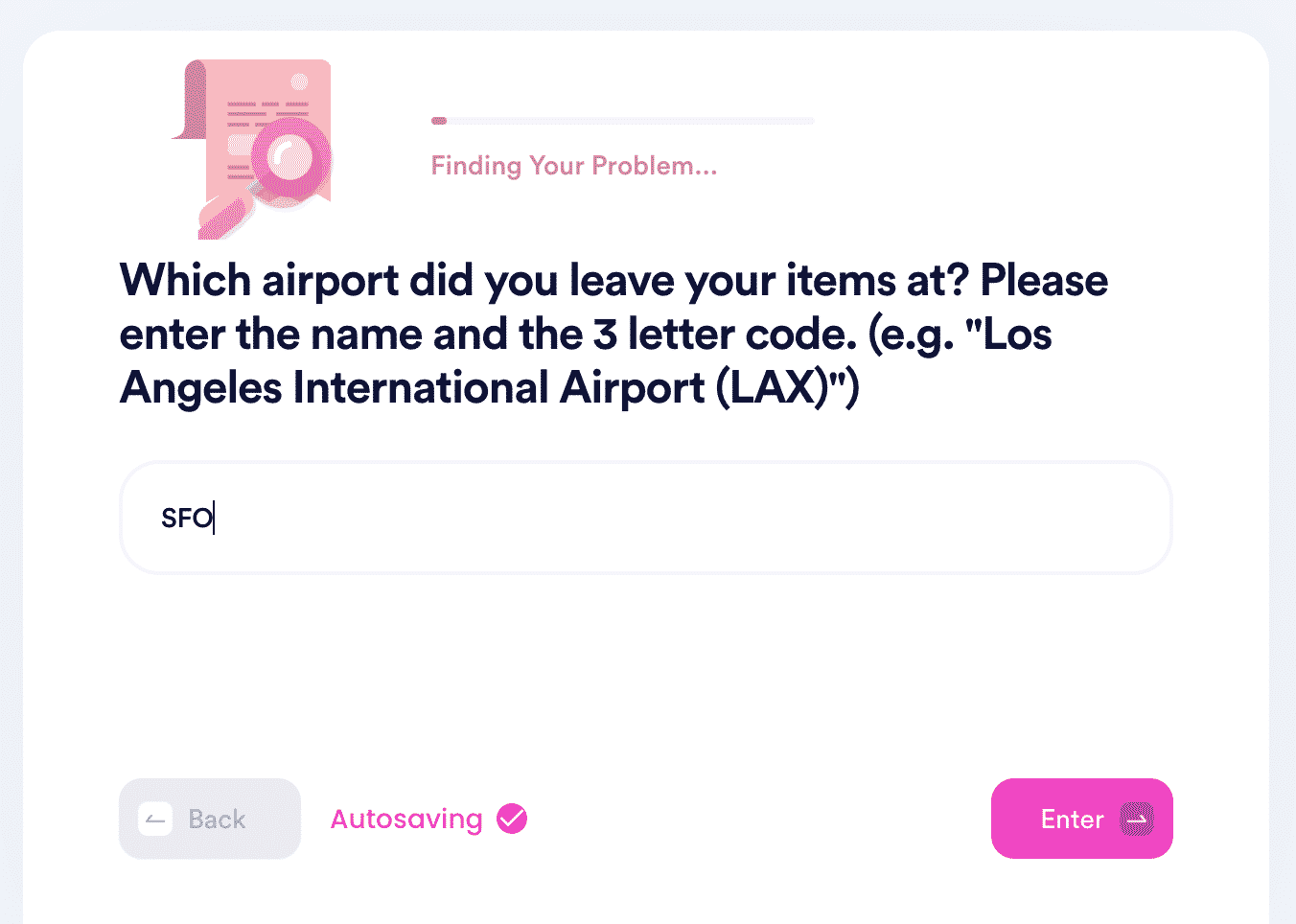Click the hand holding the magnifier
Viewport: 1296px width, 924px height.
tap(223, 217)
